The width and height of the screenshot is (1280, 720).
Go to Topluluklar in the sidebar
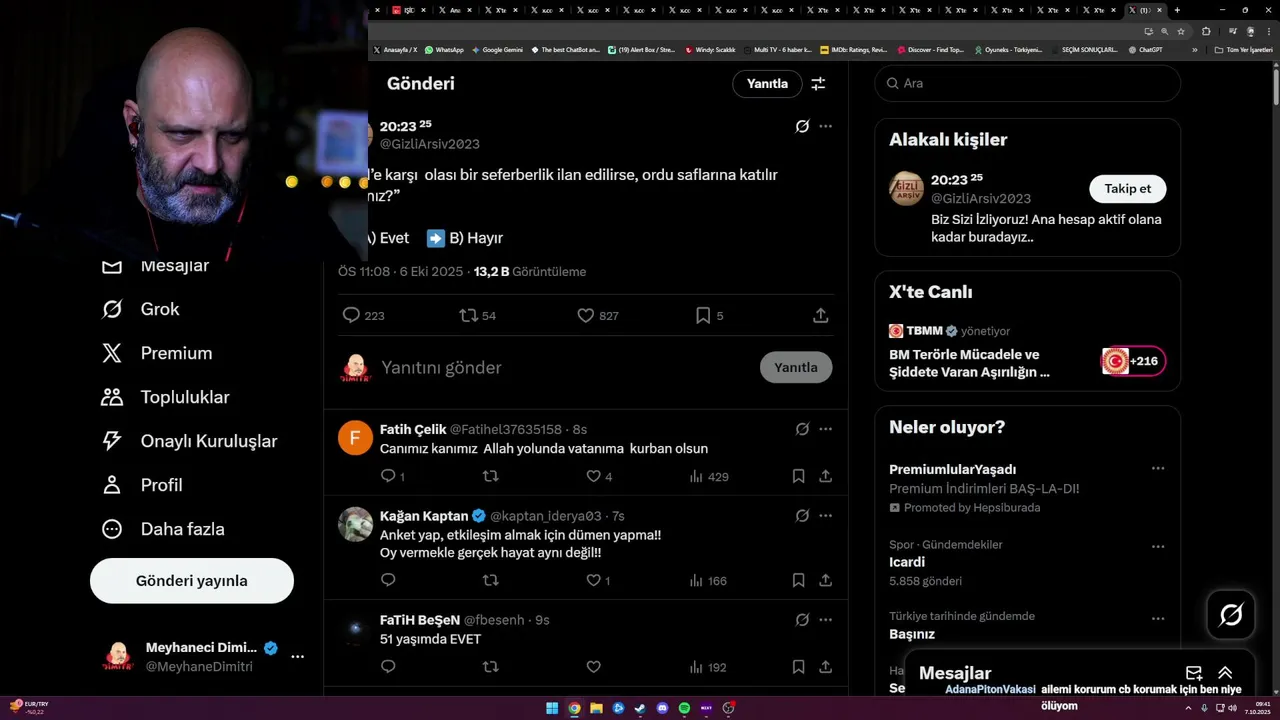(x=165, y=397)
